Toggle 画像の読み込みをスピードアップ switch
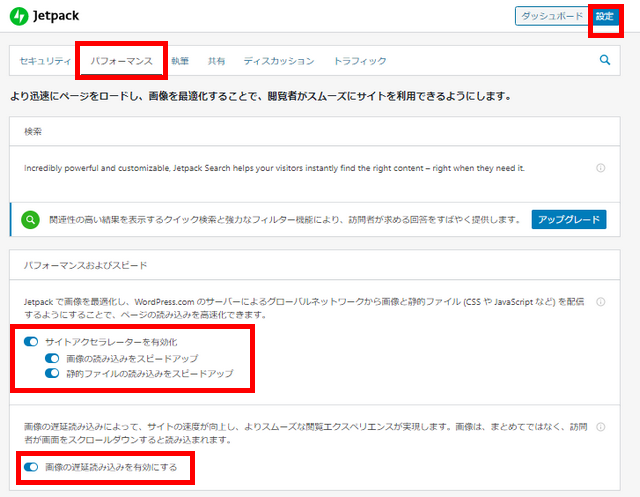The image size is (640, 497). 52,358
